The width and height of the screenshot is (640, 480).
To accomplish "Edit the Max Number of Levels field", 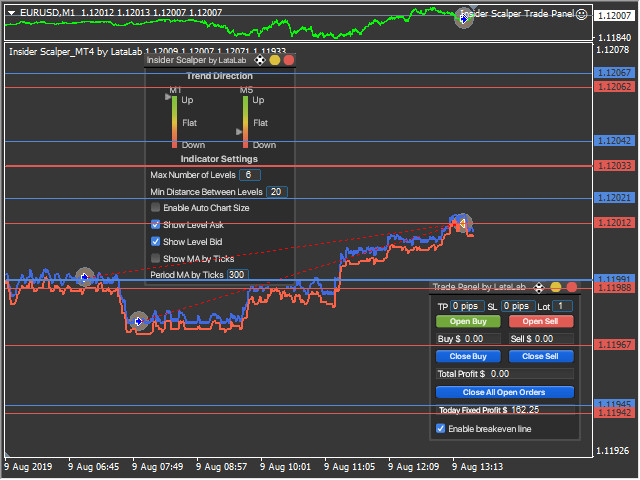I will coord(250,175).
